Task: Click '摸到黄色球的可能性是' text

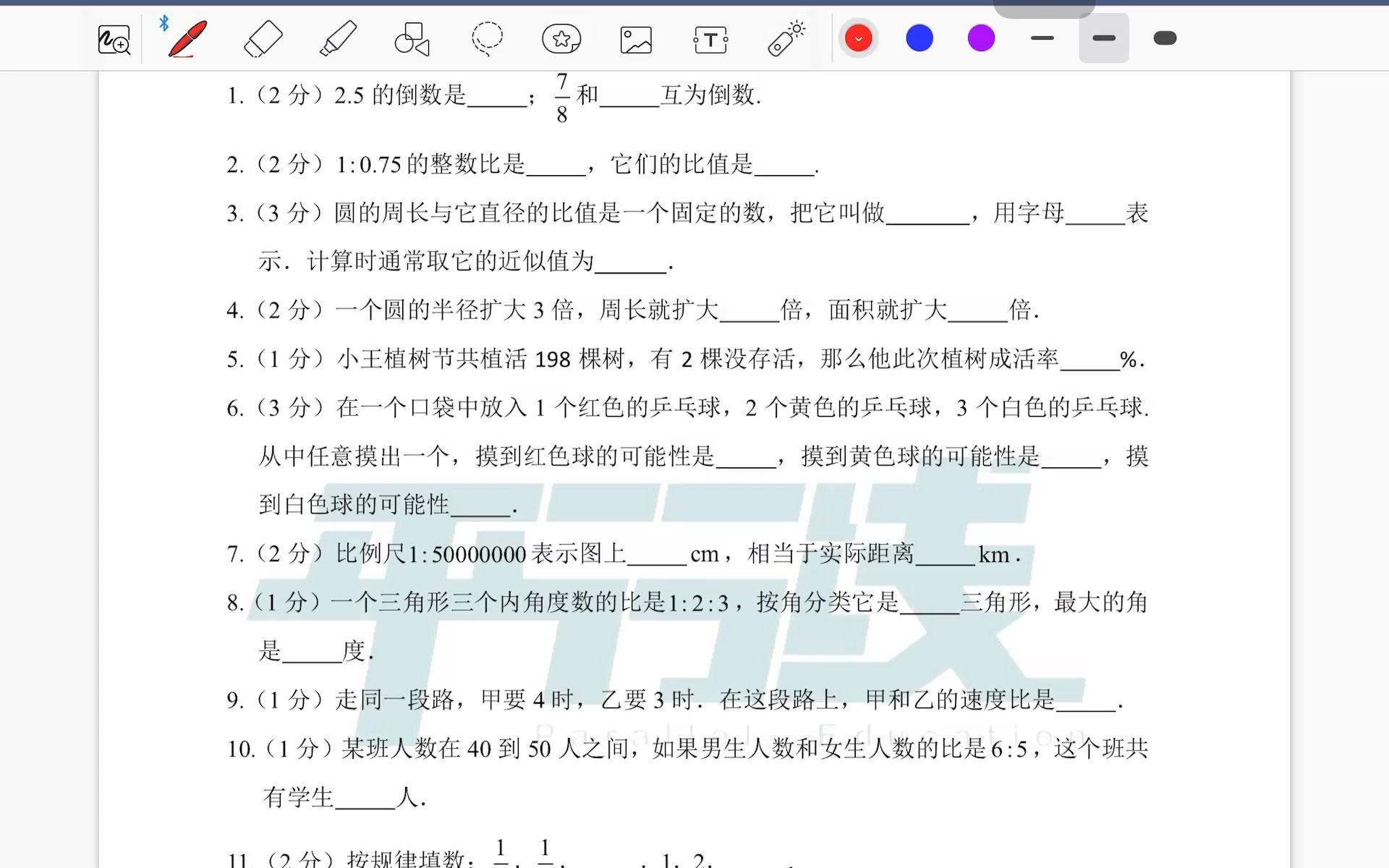Action: click(x=920, y=456)
